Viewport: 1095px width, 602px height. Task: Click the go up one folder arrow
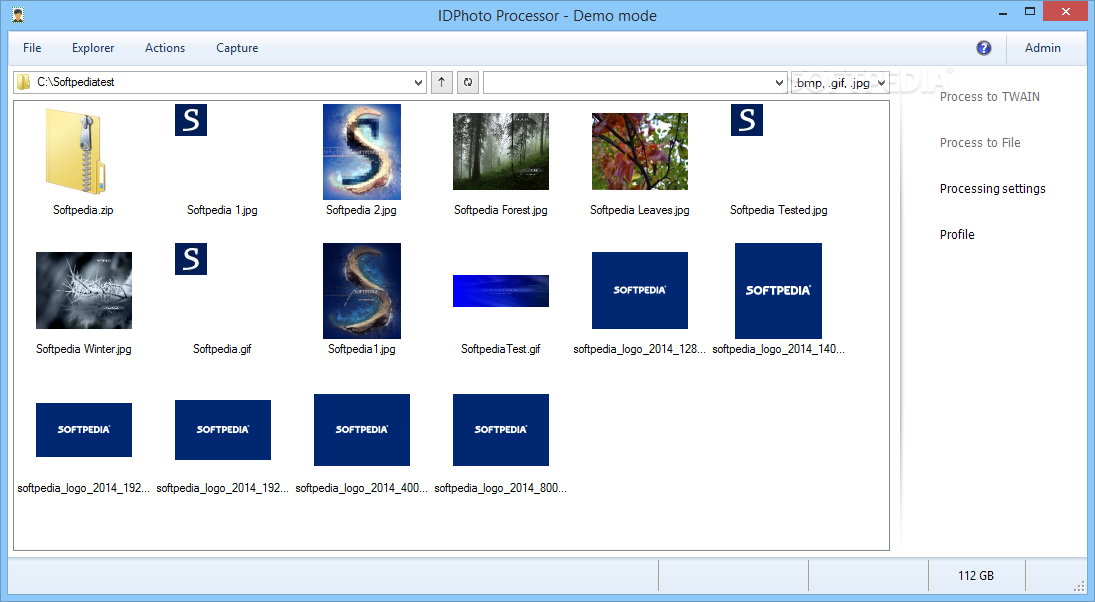(x=441, y=82)
